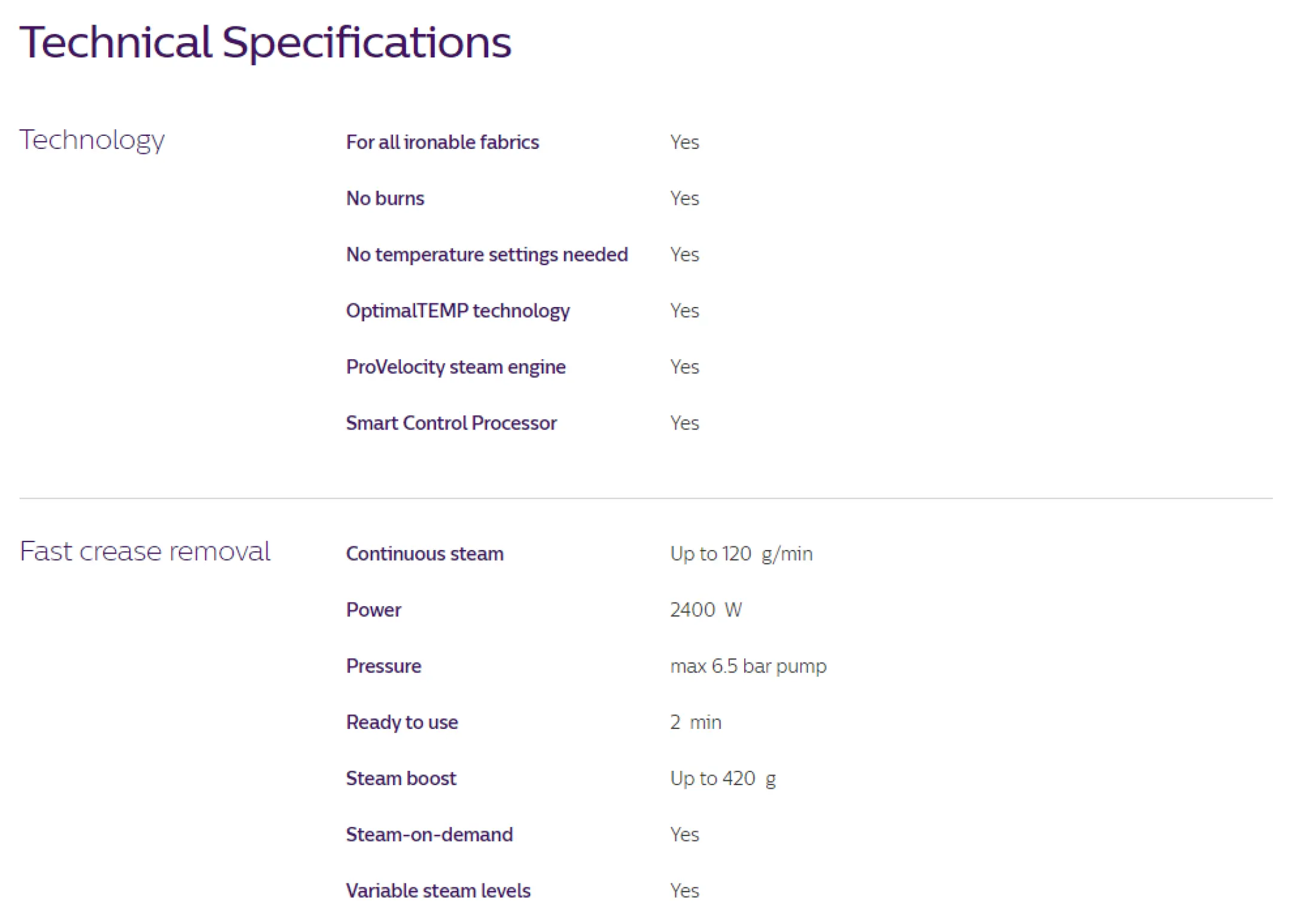Select the Fast crease removal section title

pyautogui.click(x=145, y=551)
